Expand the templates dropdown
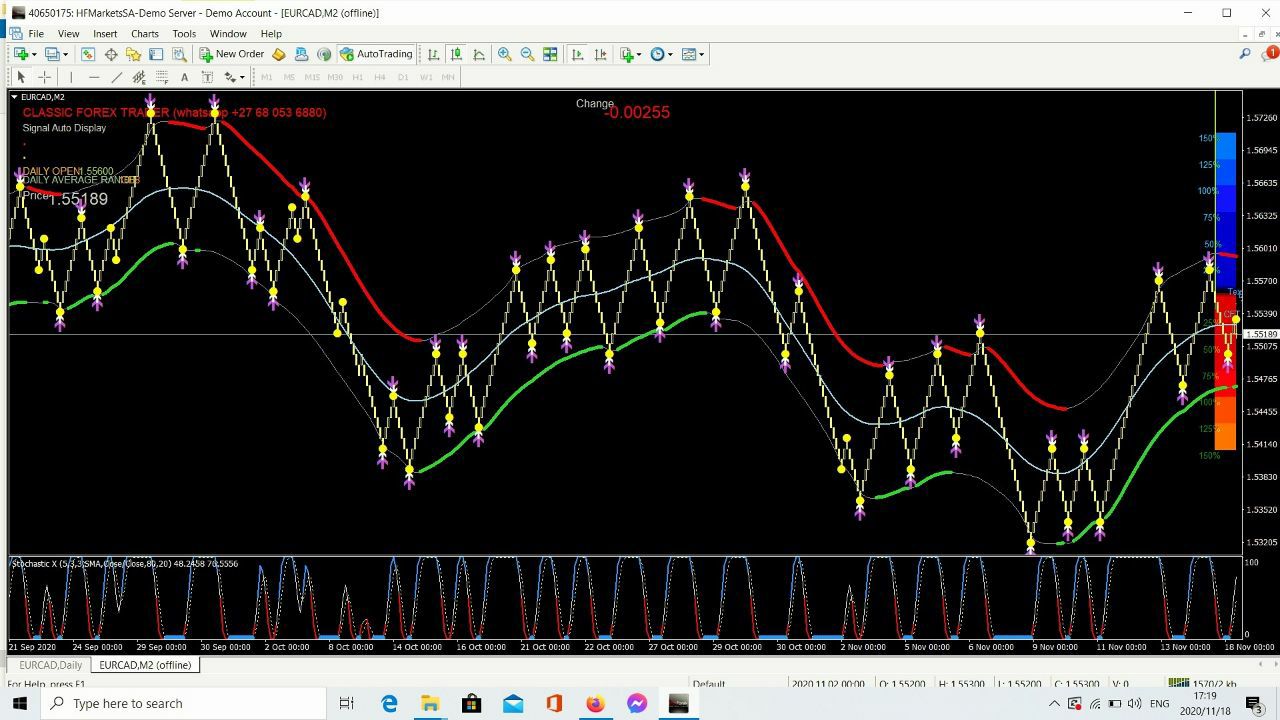 701,54
